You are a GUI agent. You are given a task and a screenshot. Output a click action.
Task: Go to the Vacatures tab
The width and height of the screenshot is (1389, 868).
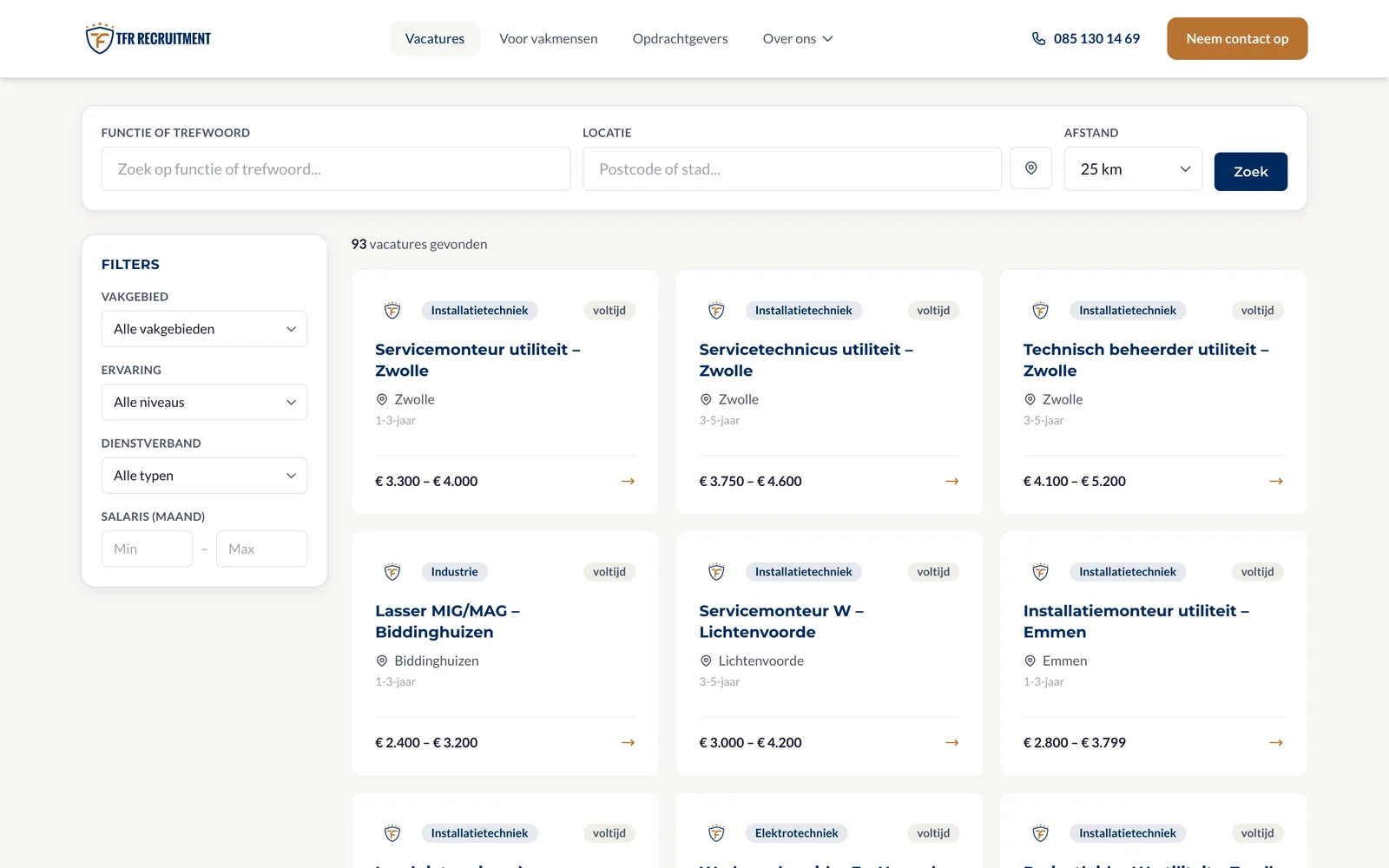click(435, 38)
